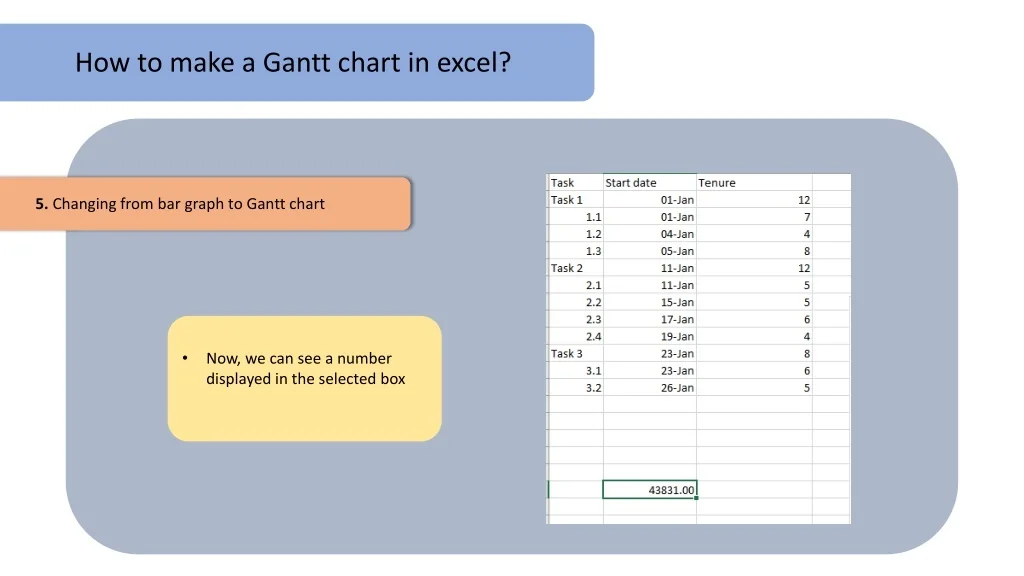Select the tenure value 7 cell
This screenshot has width=1024, height=576.
(x=754, y=217)
